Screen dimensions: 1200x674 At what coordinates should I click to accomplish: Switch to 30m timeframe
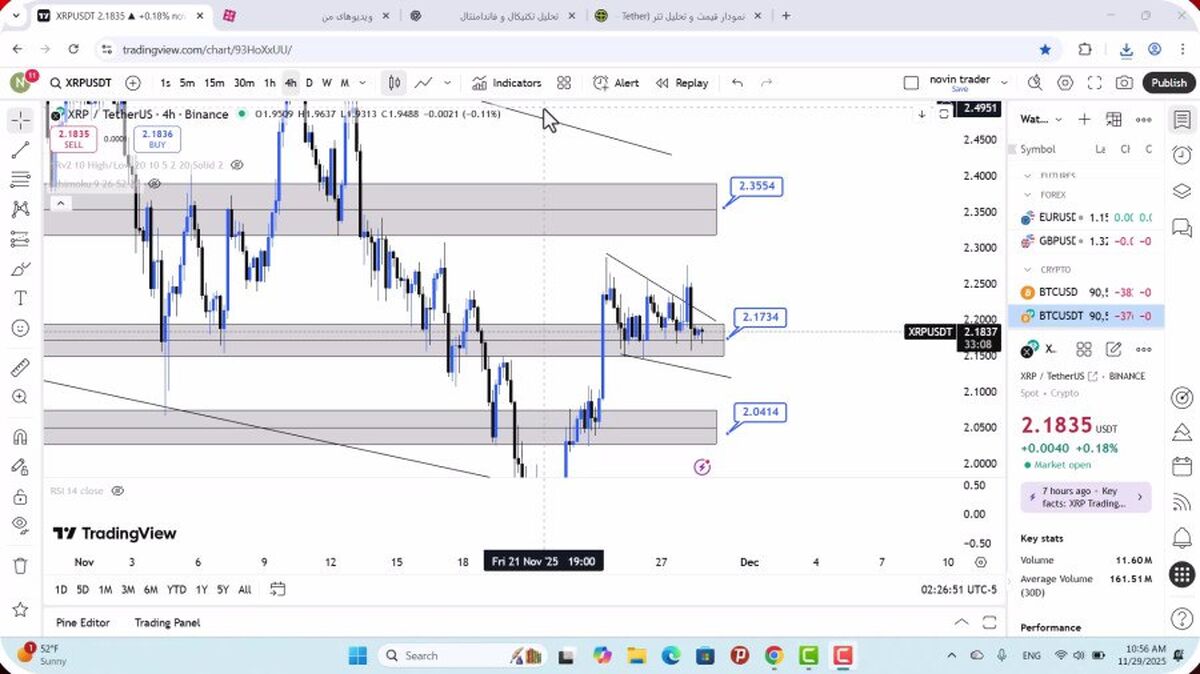coord(244,83)
